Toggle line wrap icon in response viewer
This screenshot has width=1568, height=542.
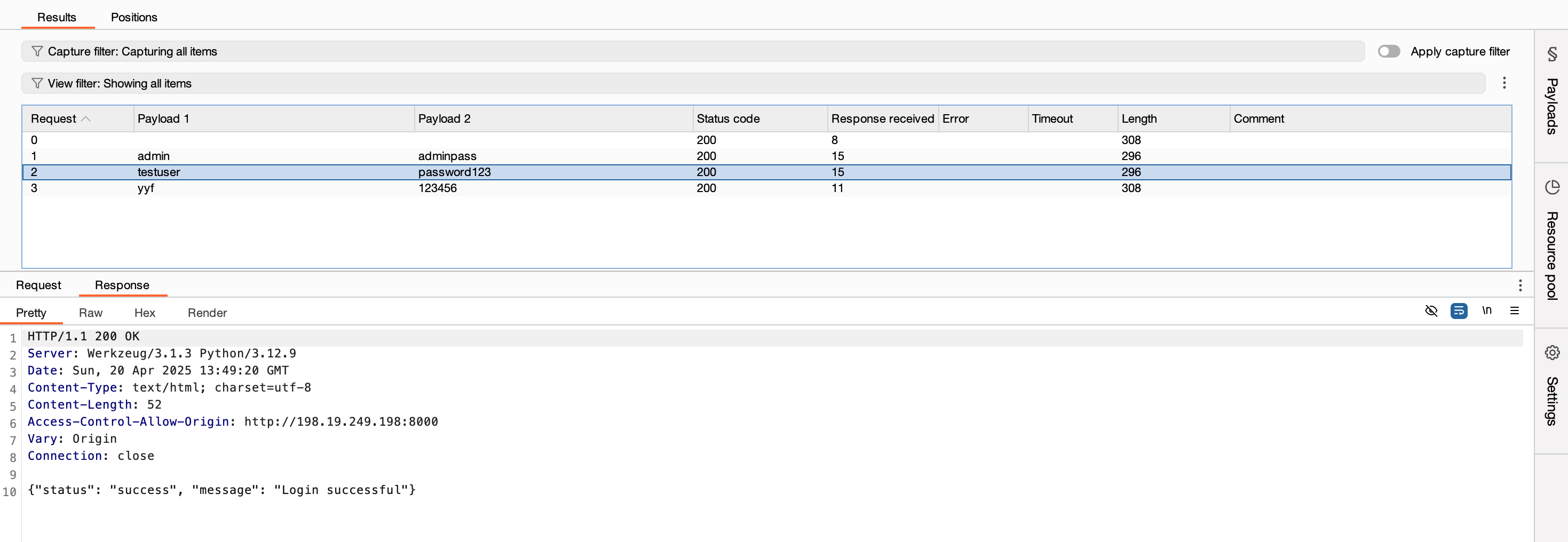[x=1459, y=311]
